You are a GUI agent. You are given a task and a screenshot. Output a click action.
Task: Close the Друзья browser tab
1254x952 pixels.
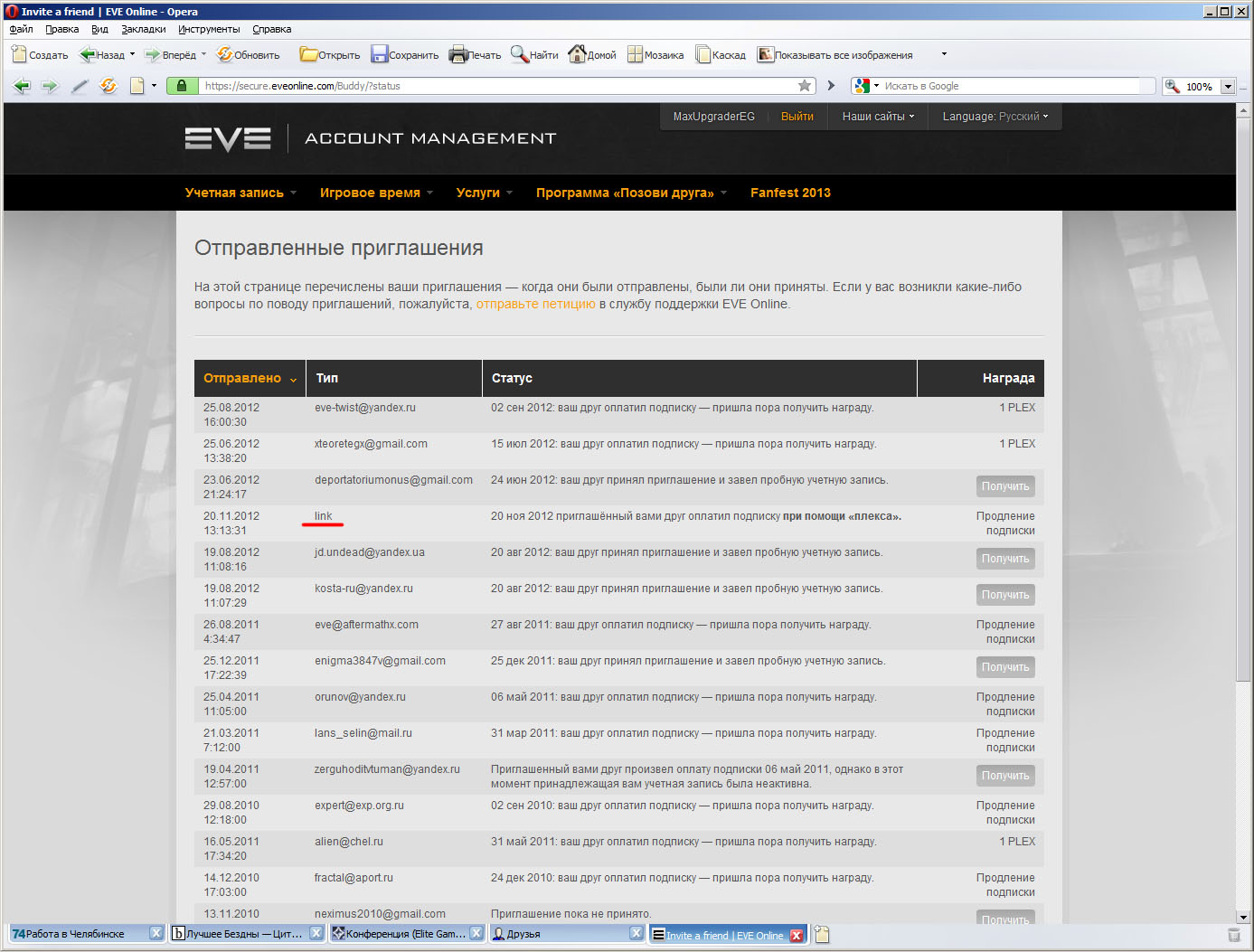(636, 934)
